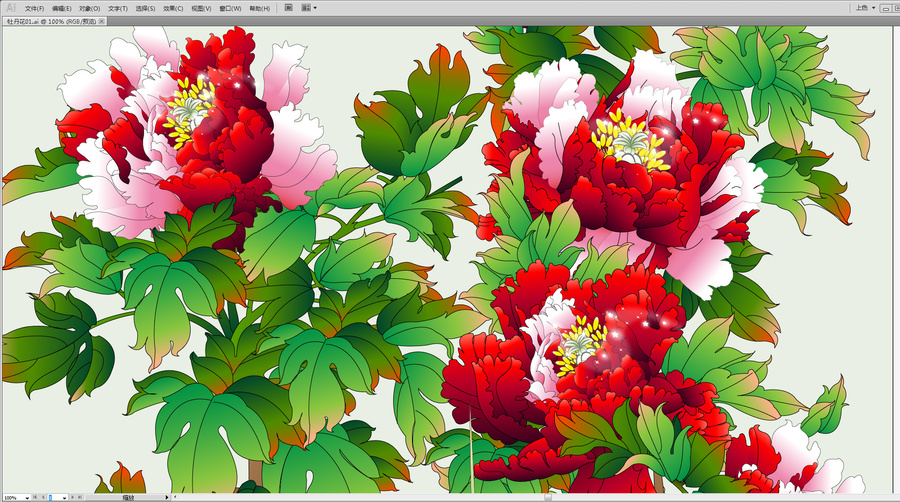Open the 帮助(H) menu
The image size is (900, 502).
259,9
